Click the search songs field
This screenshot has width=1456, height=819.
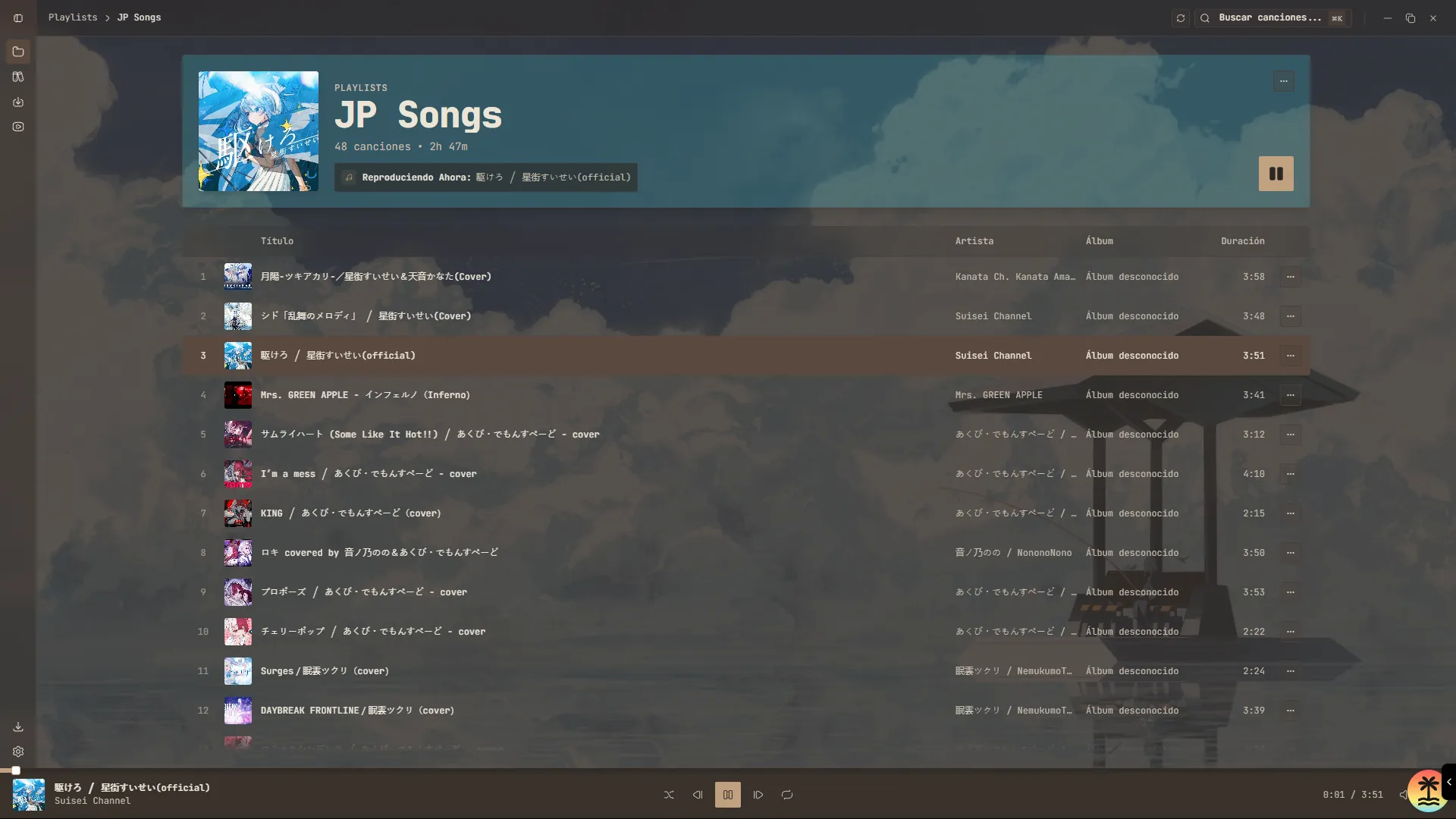[1272, 18]
